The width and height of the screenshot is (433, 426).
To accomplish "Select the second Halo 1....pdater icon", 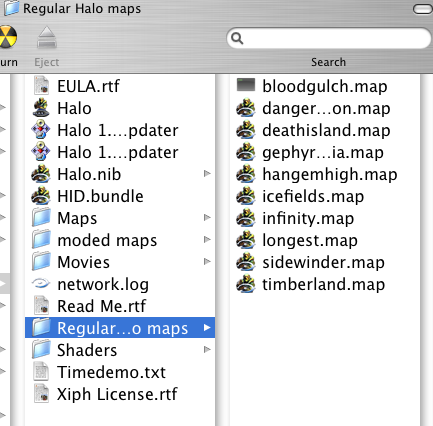I will click(x=41, y=152).
